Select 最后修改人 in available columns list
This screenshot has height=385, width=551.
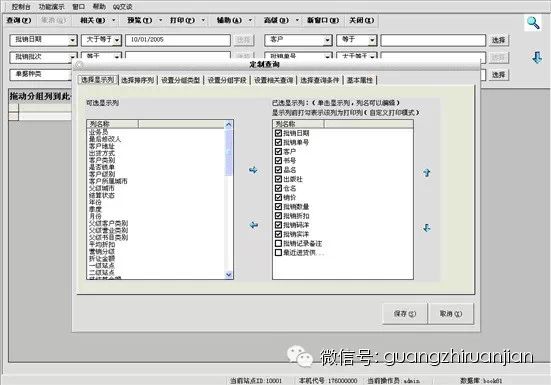point(105,139)
